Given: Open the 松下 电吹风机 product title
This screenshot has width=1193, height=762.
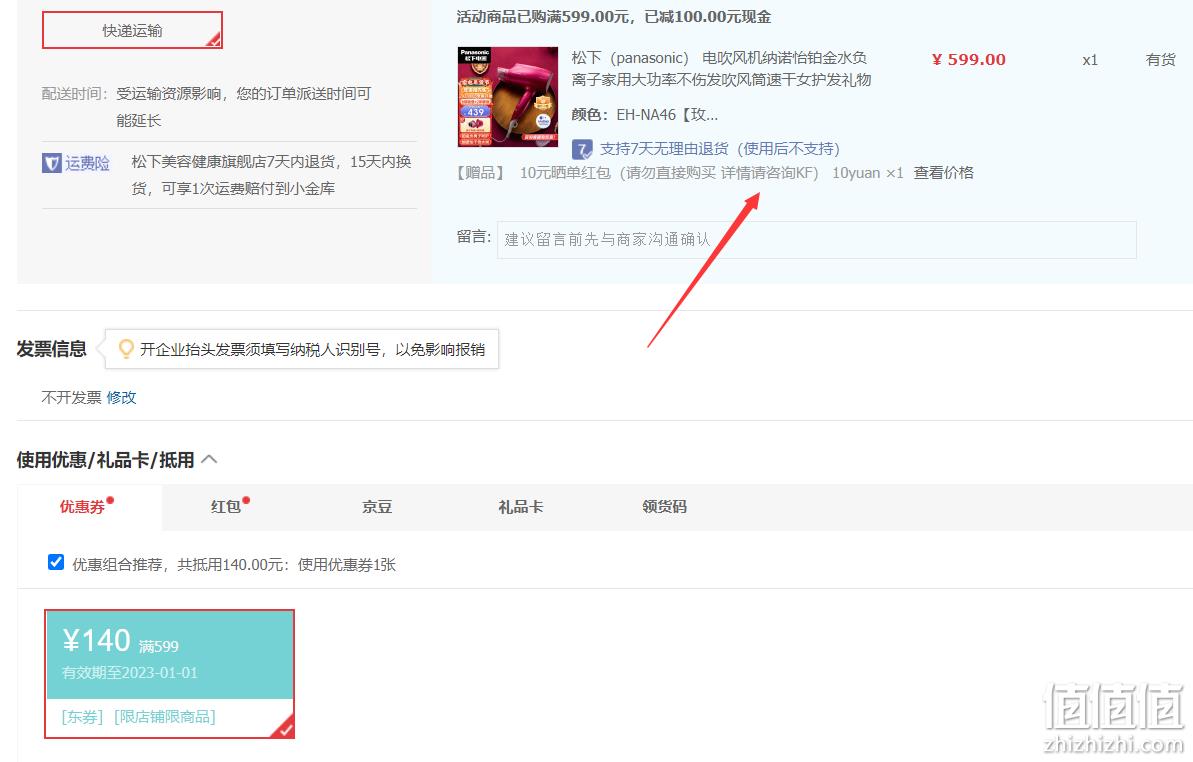Looking at the screenshot, I should (x=721, y=68).
